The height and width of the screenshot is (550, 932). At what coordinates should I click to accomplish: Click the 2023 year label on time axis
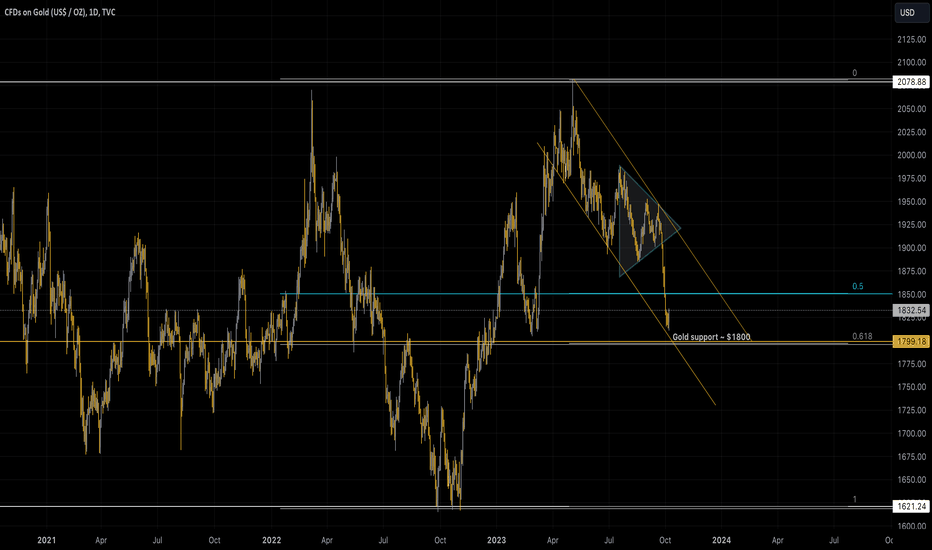pyautogui.click(x=496, y=540)
